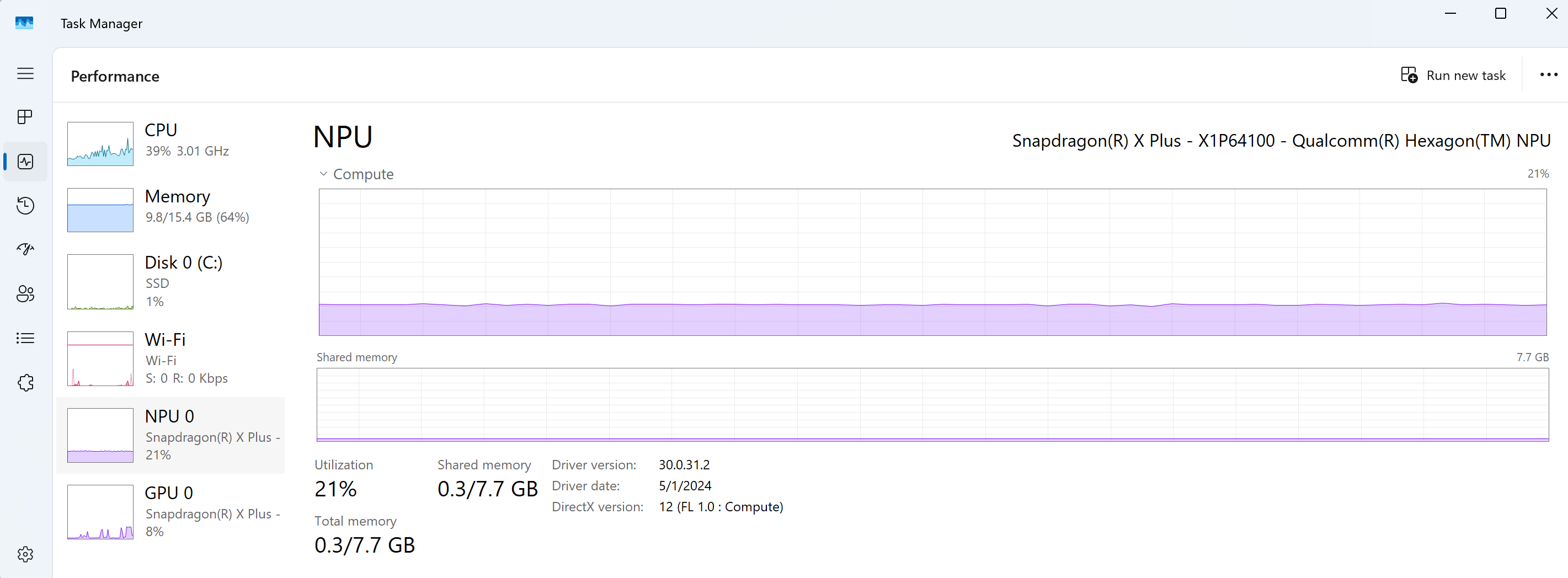The image size is (1568, 578).
Task: Open the Services puzzle icon
Action: pyautogui.click(x=25, y=383)
